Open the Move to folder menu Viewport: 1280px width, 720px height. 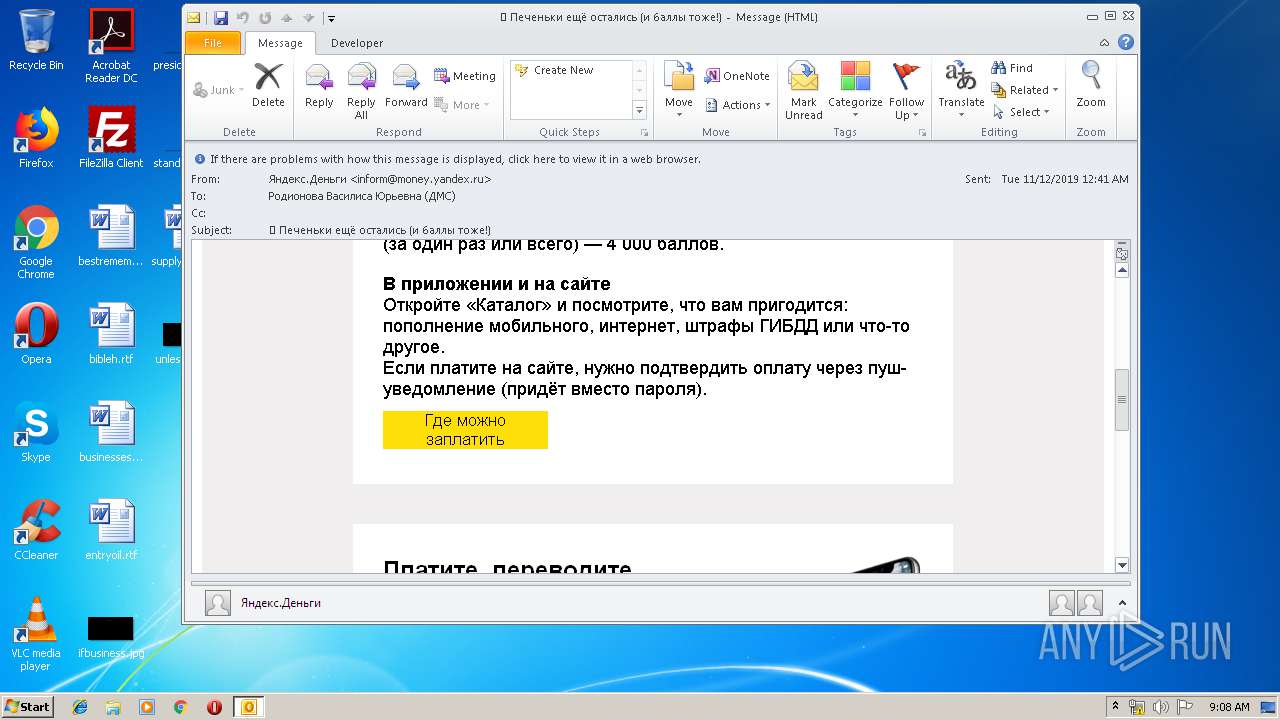pos(679,91)
